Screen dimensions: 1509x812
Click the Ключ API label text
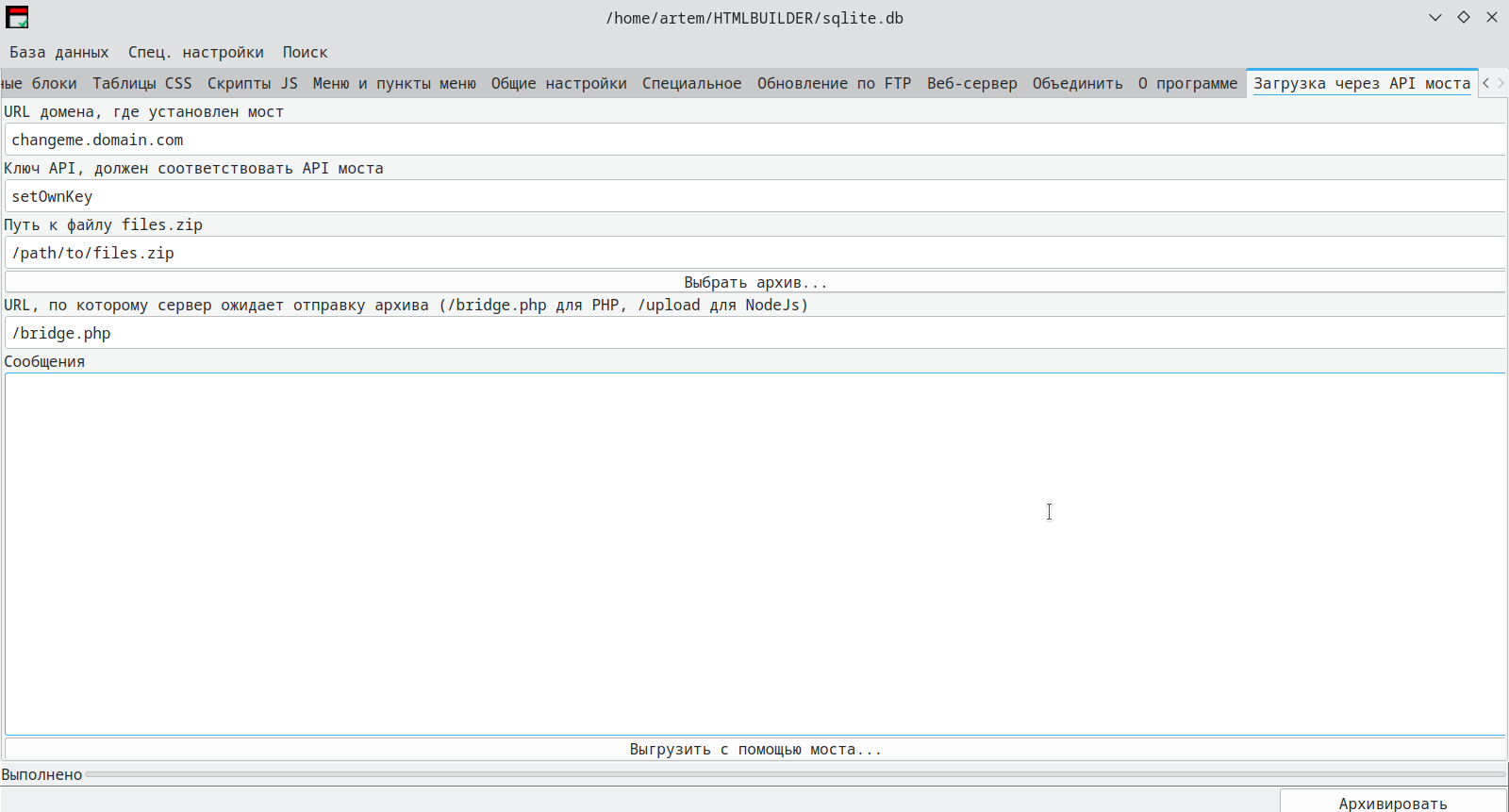pyautogui.click(x=193, y=168)
